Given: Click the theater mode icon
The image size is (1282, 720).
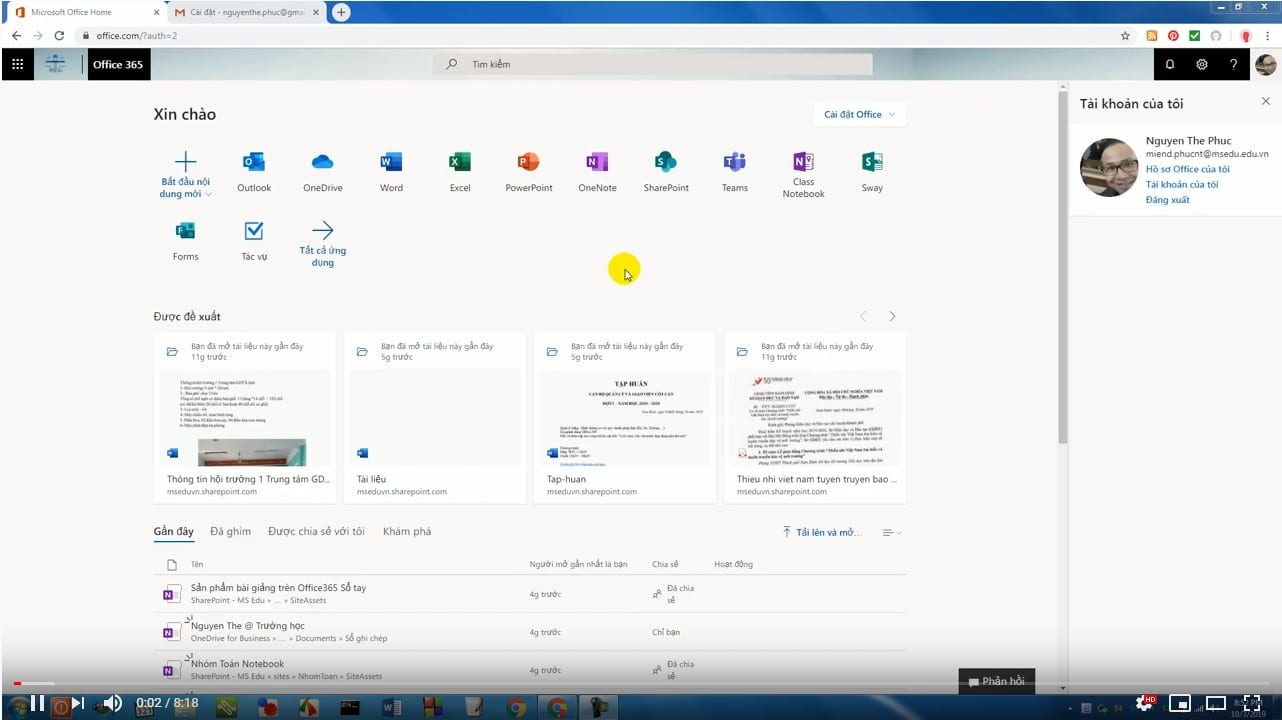Looking at the screenshot, I should (x=1215, y=703).
